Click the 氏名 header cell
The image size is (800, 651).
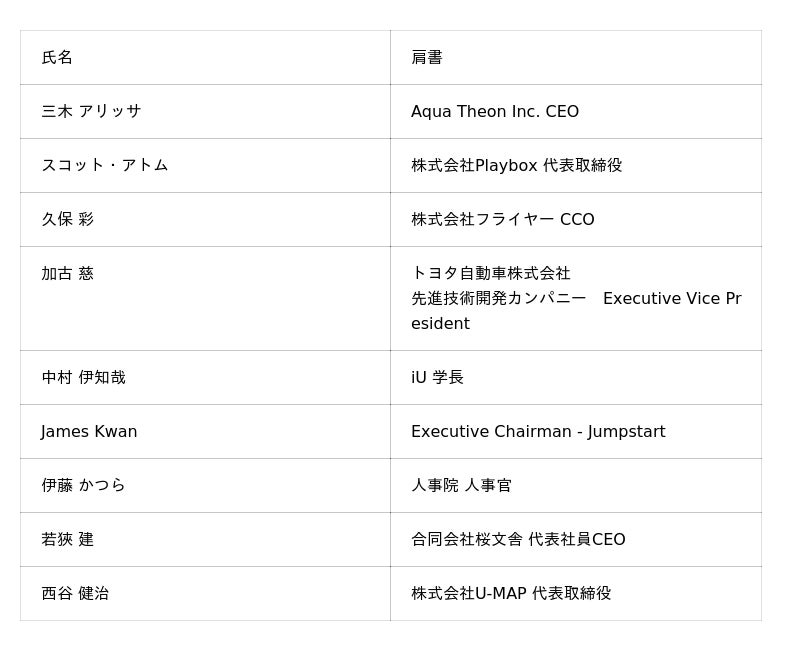pos(57,58)
